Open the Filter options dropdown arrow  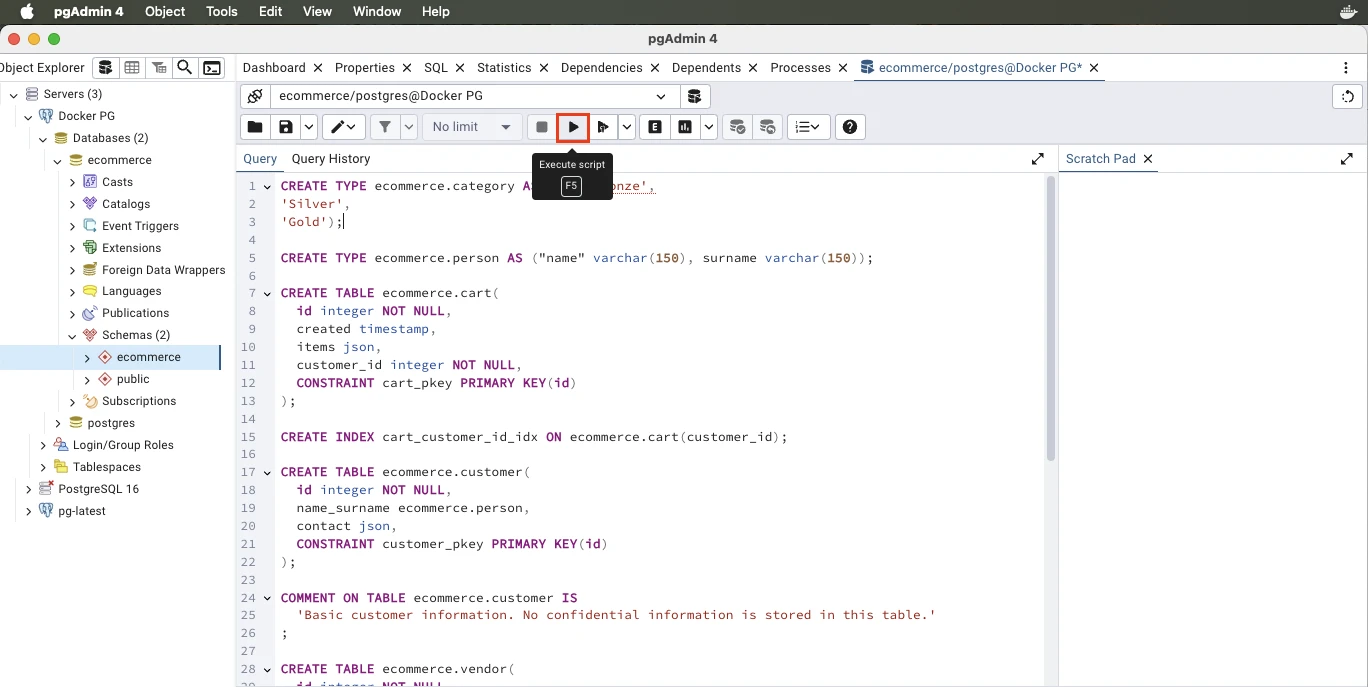click(x=409, y=127)
